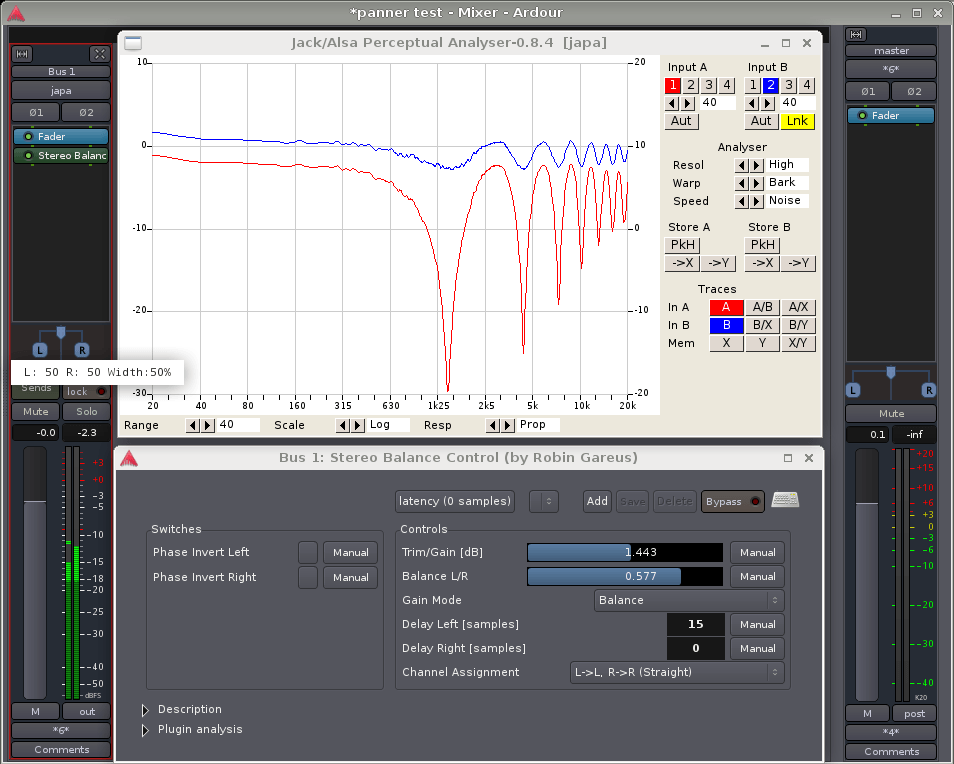Decrease Input B gain with left arrow
954x764 pixels.
[752, 103]
